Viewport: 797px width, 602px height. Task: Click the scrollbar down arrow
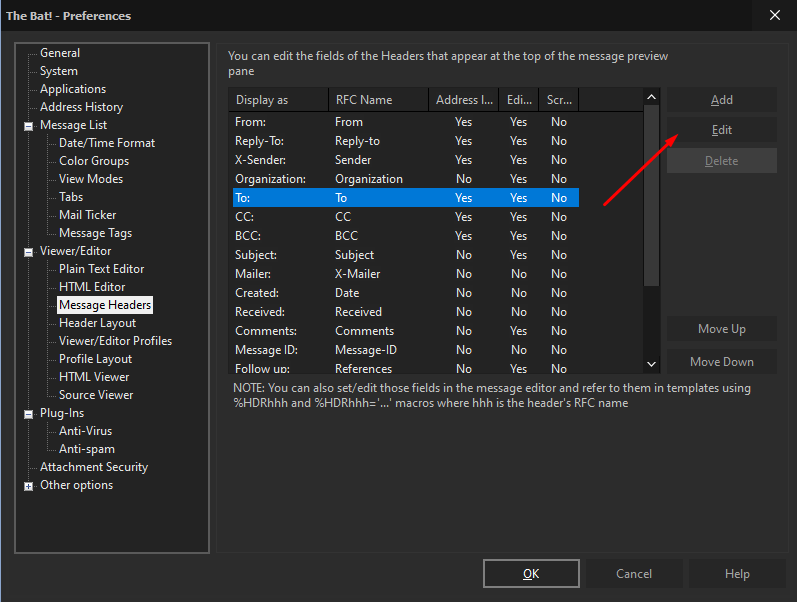coord(652,364)
